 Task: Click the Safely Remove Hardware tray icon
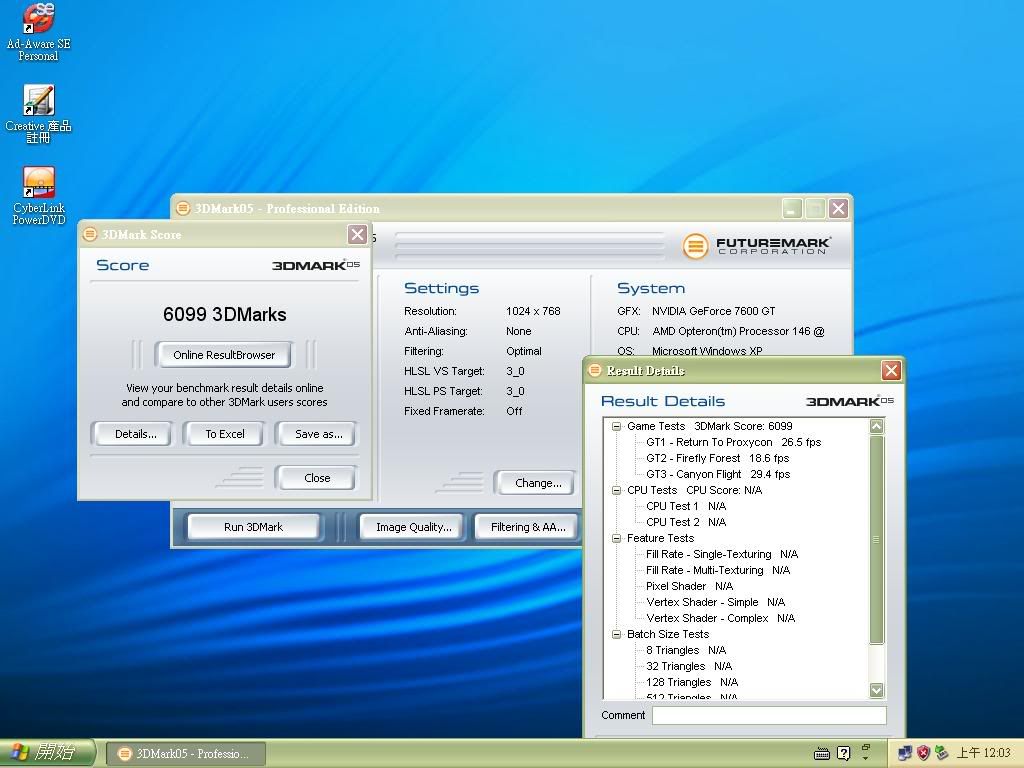click(941, 753)
